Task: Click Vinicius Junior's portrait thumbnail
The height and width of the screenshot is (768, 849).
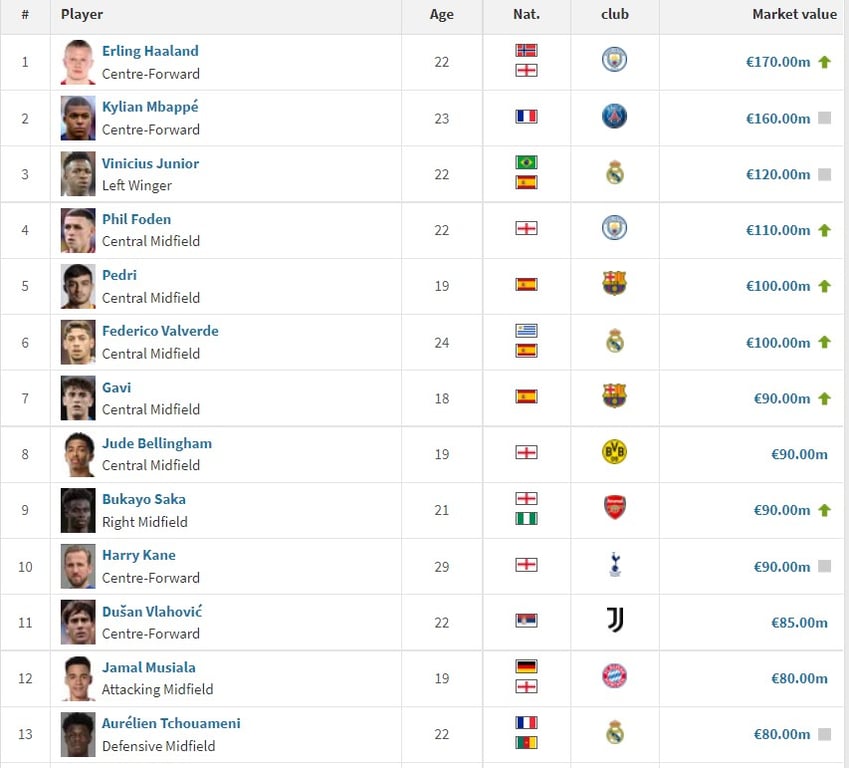Action: 78,174
